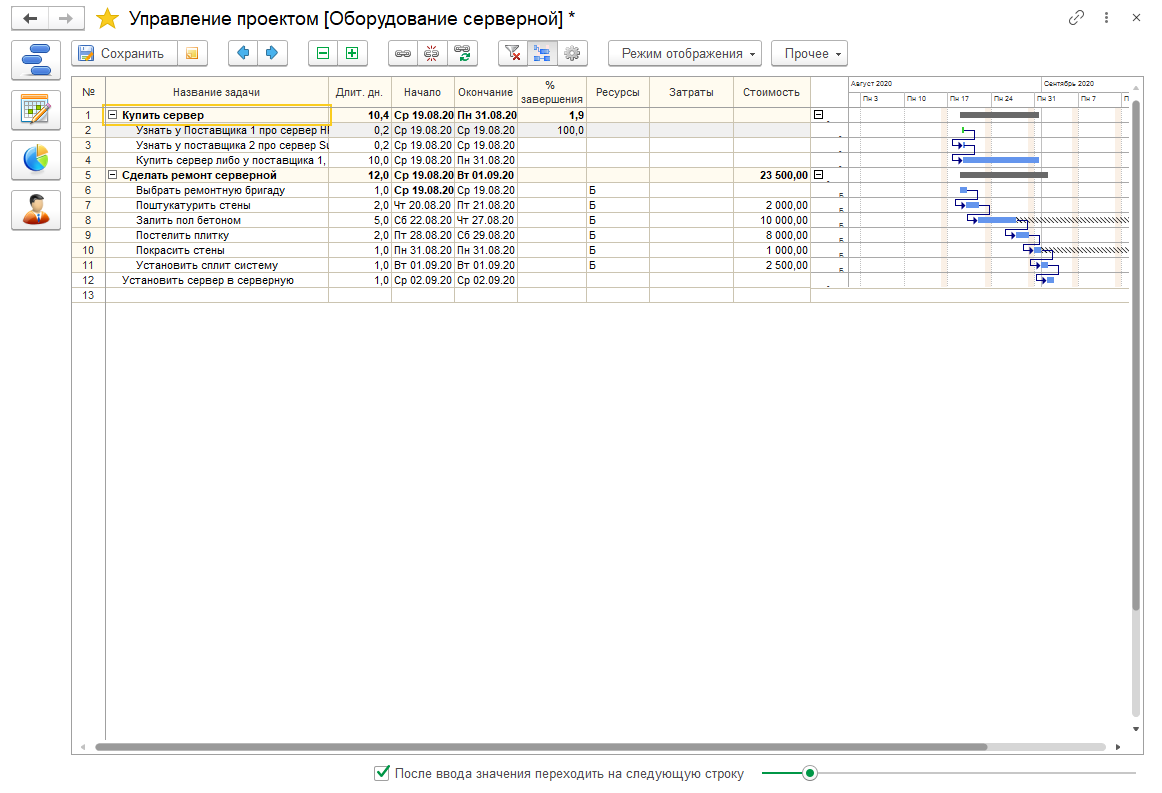The width and height of the screenshot is (1162, 793).
Task: Select the 'Залить пол бетоном' task row
Action: click(188, 220)
